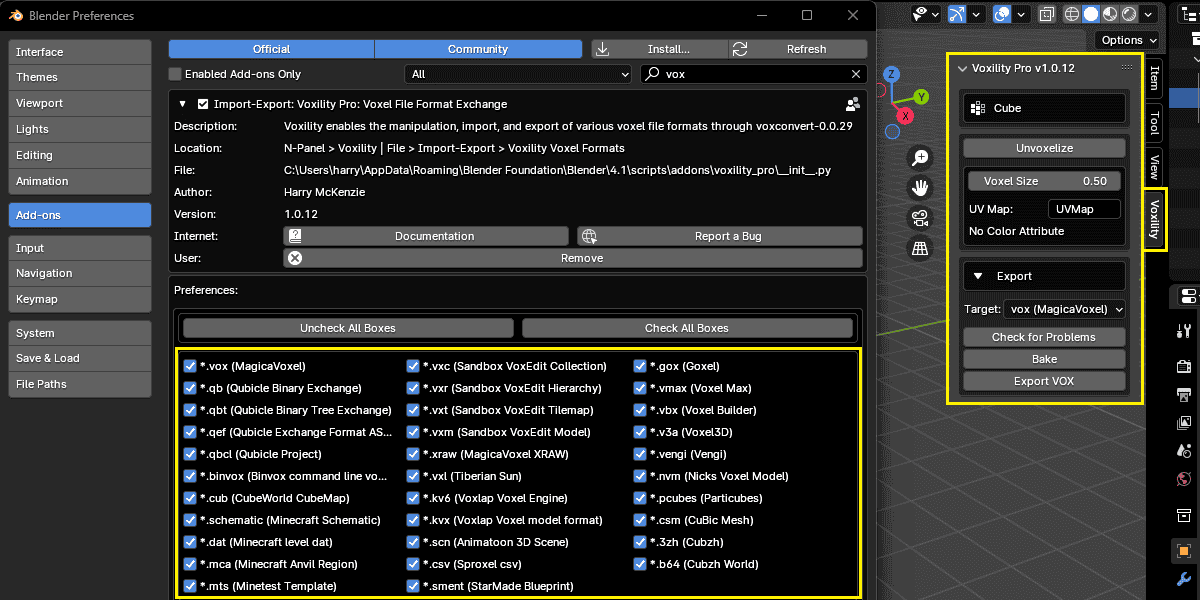Uncheck *.b64 (Cubzh World) format
This screenshot has height=600, width=1200.
[x=640, y=564]
